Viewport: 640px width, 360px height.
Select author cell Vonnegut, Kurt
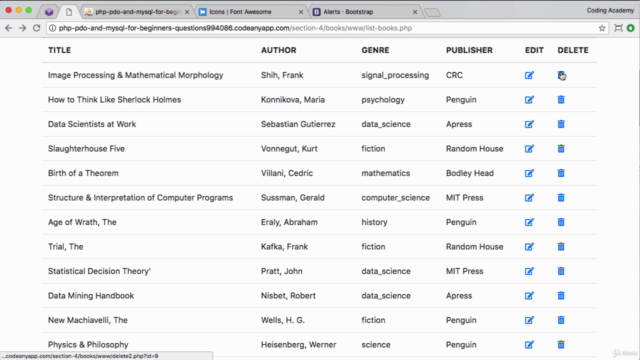289,149
